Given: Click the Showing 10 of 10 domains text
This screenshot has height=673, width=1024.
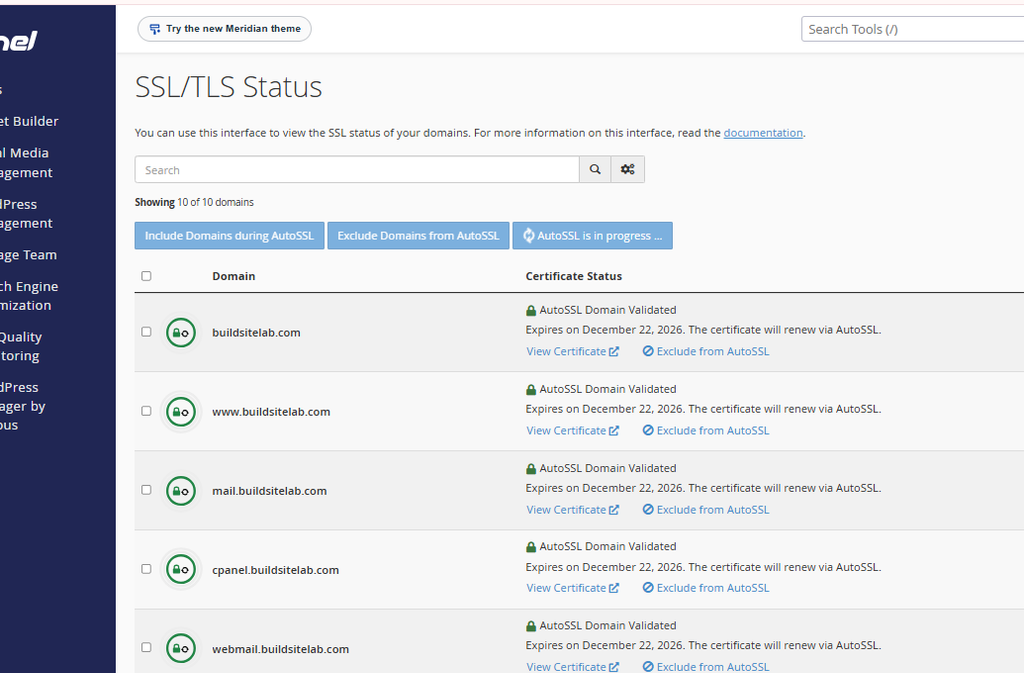Looking at the screenshot, I should coord(194,202).
